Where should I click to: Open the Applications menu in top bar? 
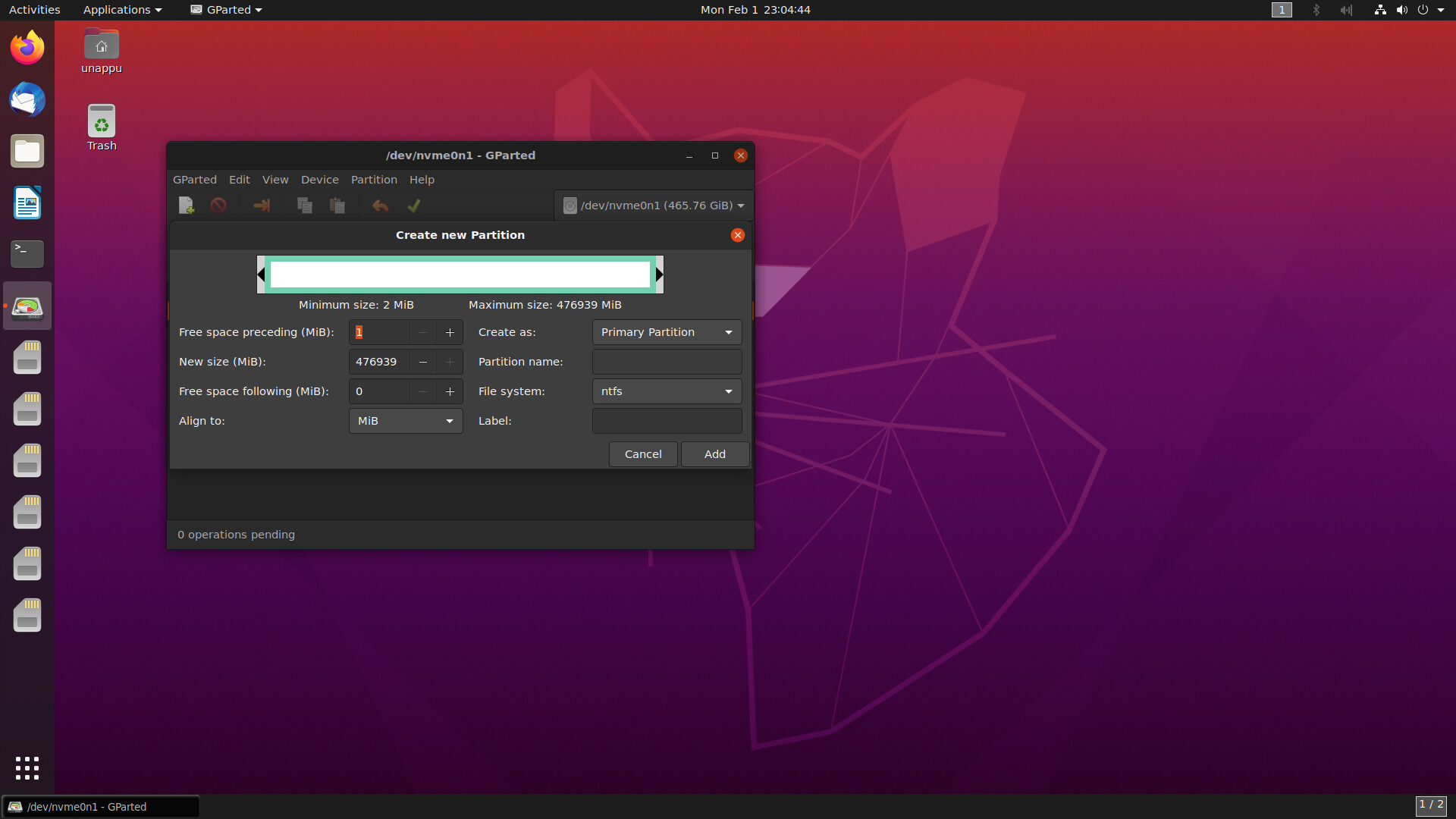point(122,10)
